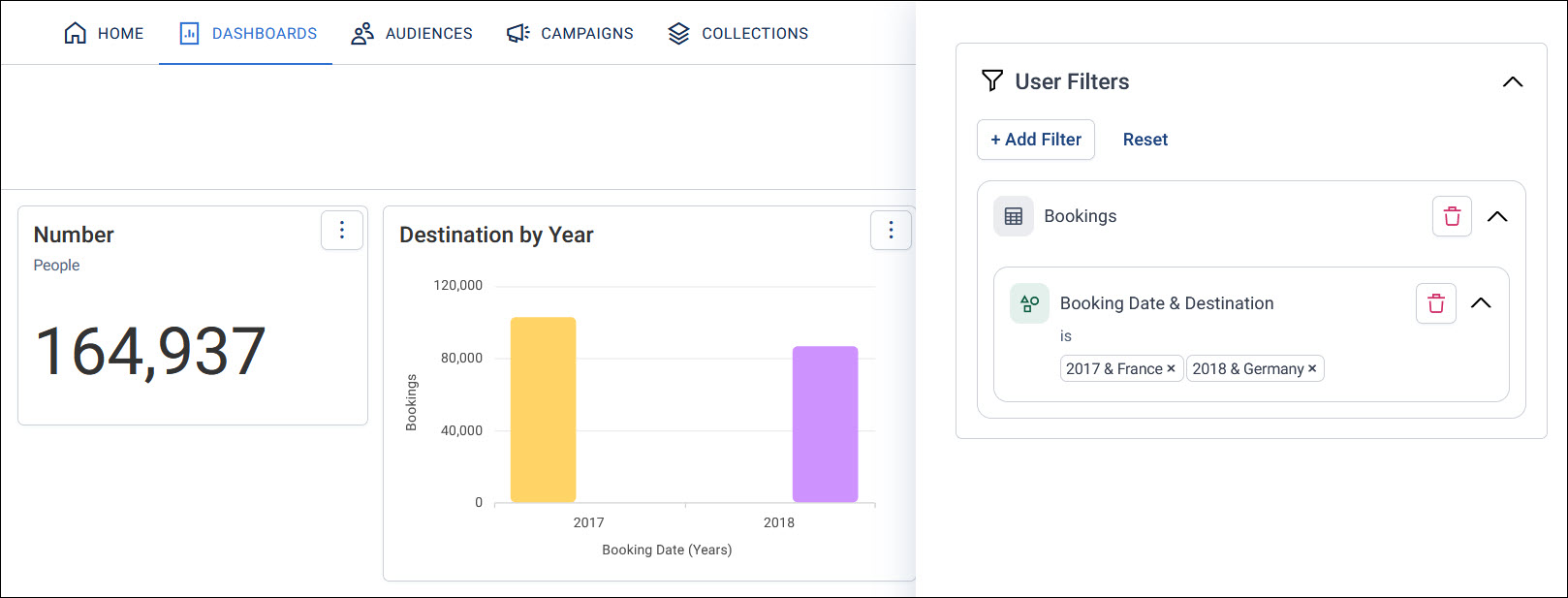Click the Bookings filter label
1568x598 pixels.
(x=1081, y=216)
